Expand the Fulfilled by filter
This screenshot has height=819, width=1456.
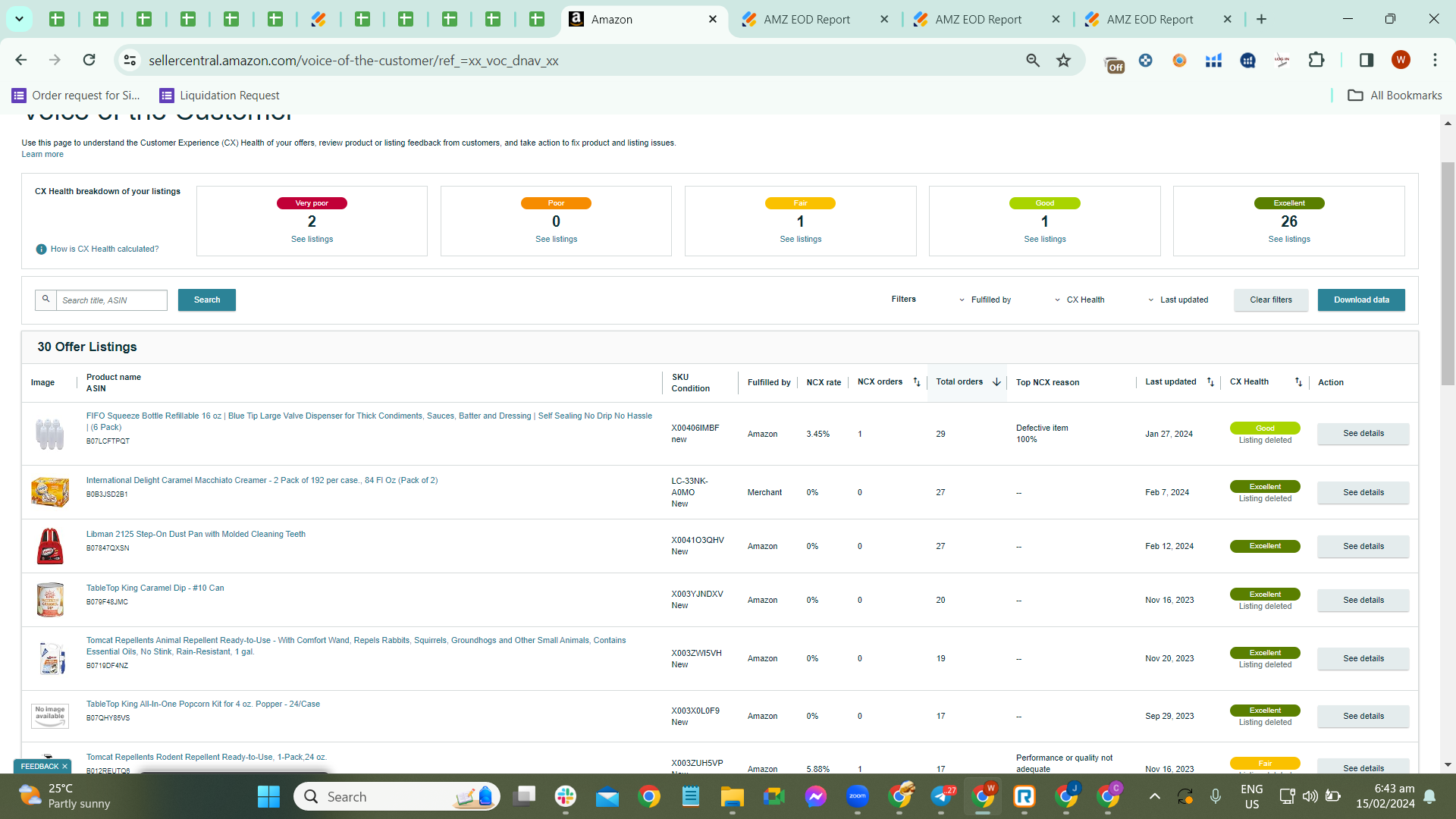click(x=985, y=300)
